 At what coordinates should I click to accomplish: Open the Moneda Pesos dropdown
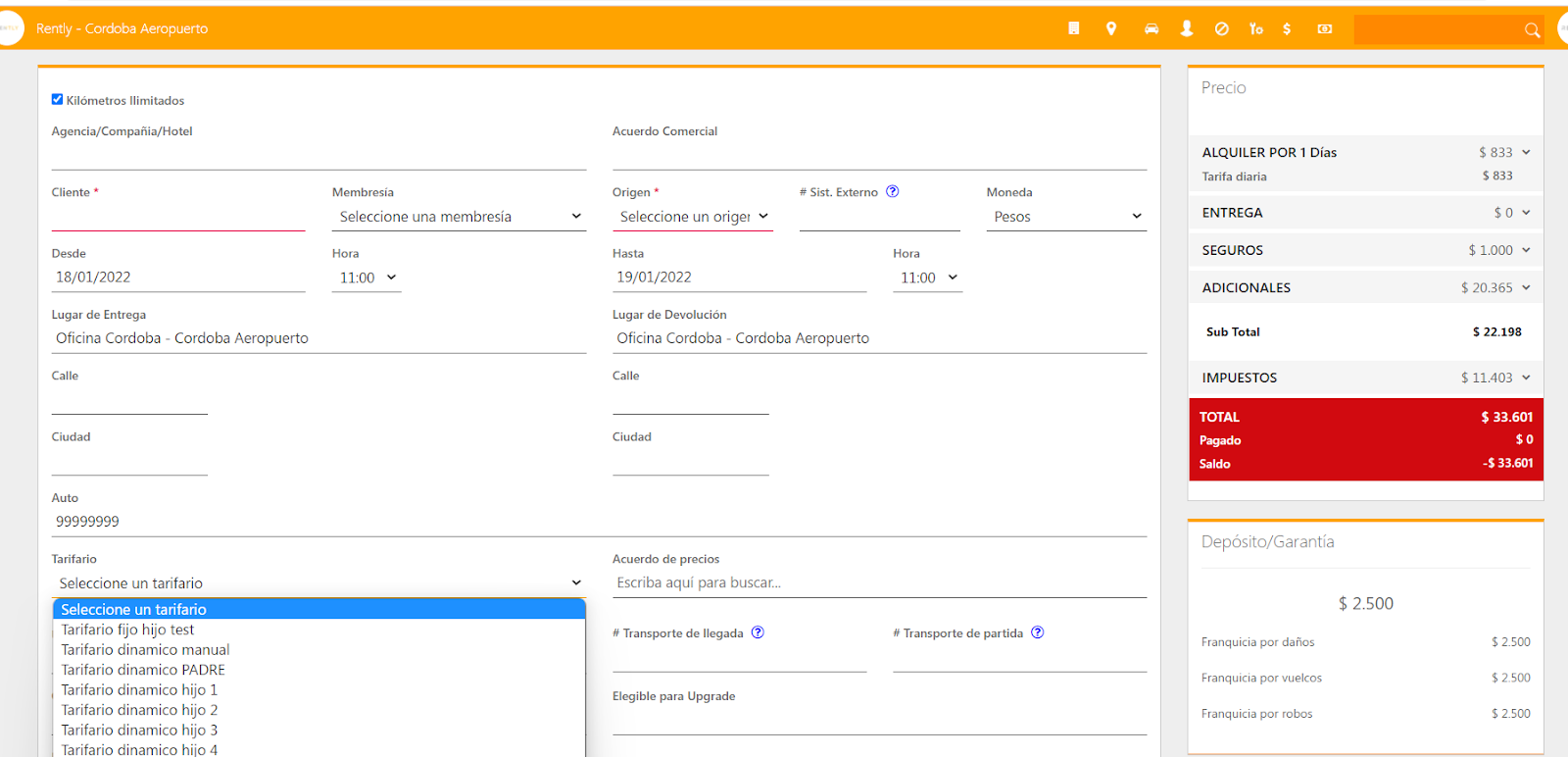pyautogui.click(x=1066, y=217)
